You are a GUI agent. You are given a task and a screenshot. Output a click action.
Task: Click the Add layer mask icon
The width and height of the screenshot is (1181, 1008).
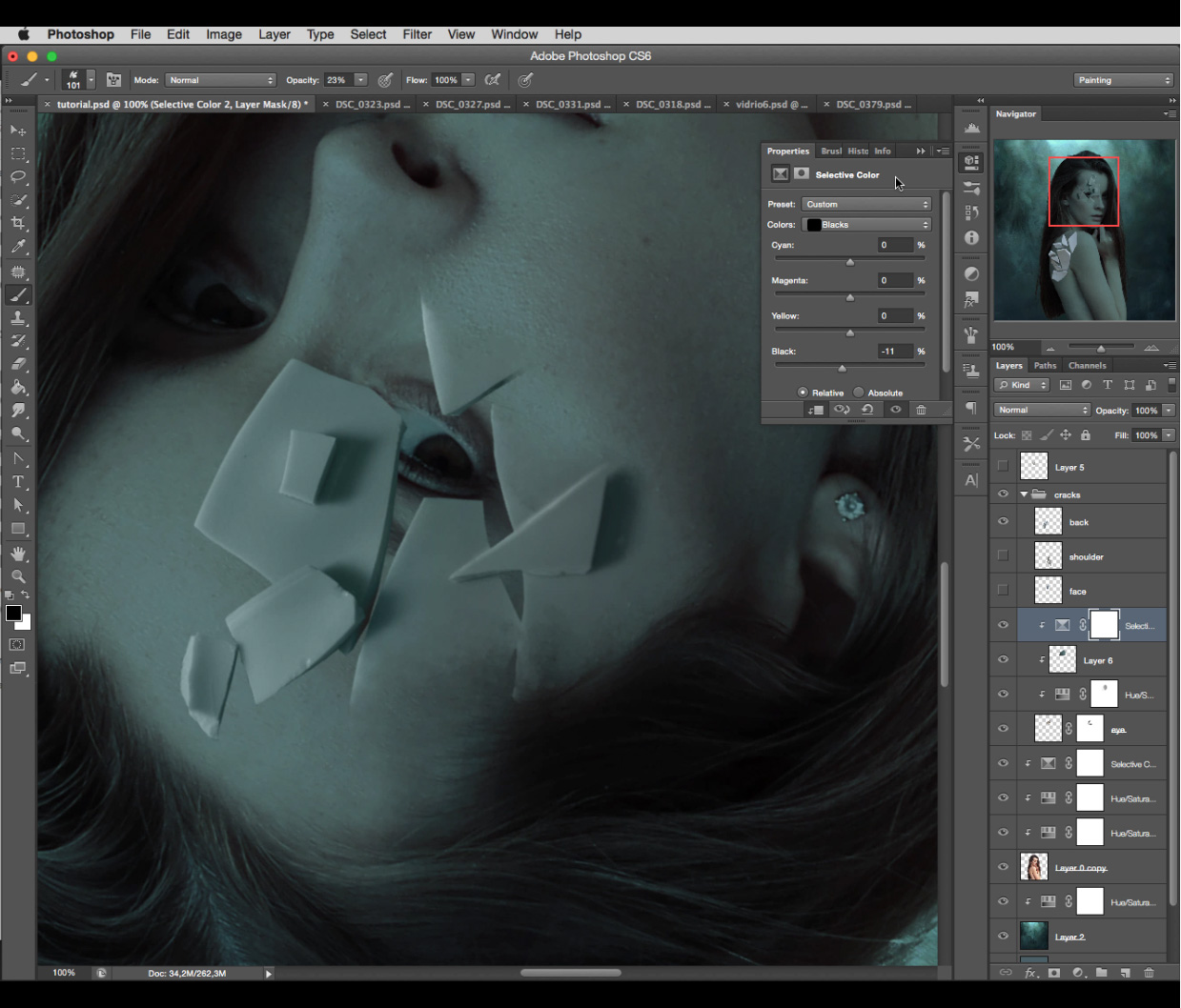click(x=1052, y=973)
